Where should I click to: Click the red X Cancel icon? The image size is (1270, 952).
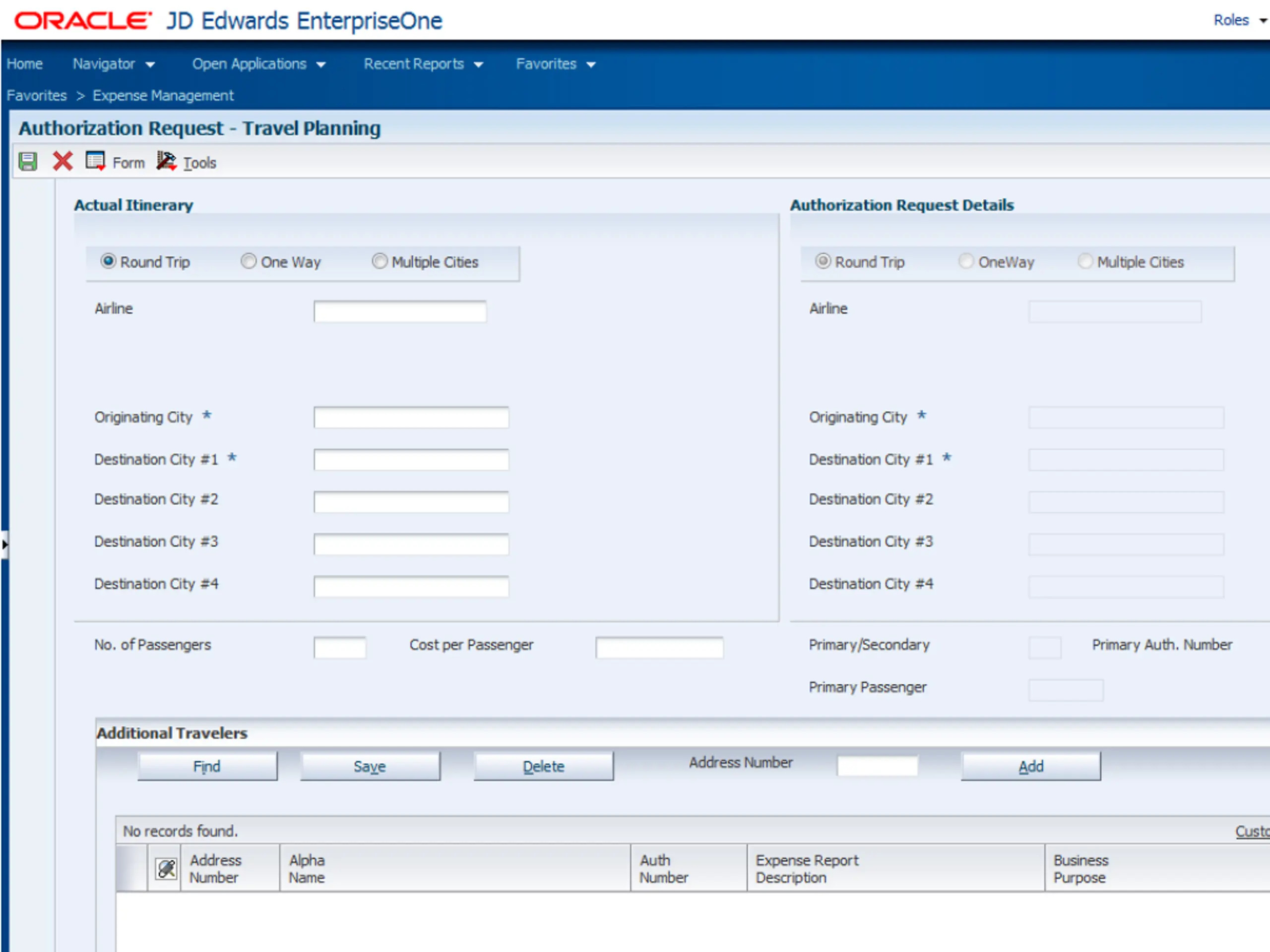pyautogui.click(x=63, y=161)
